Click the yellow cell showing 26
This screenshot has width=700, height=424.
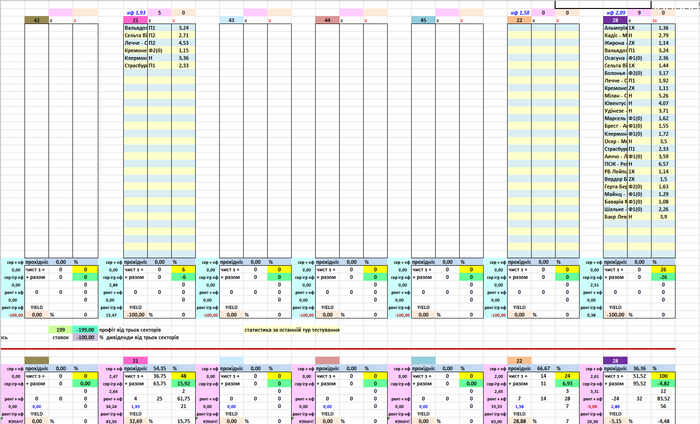coord(663,270)
